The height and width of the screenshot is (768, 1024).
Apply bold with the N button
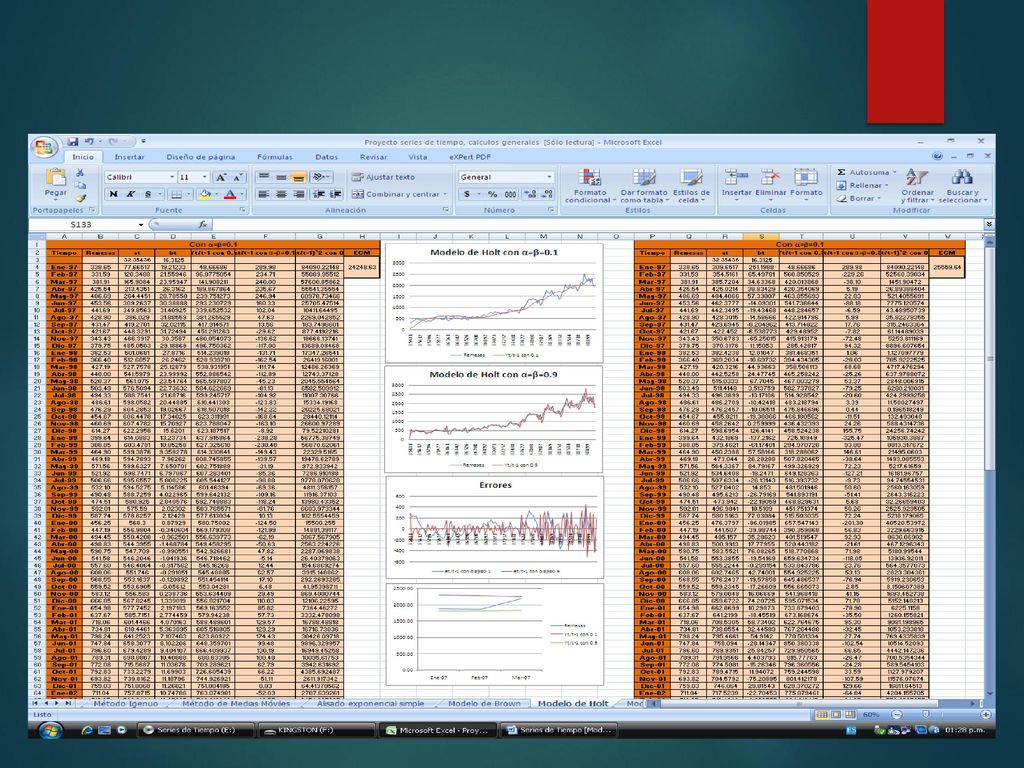point(114,194)
